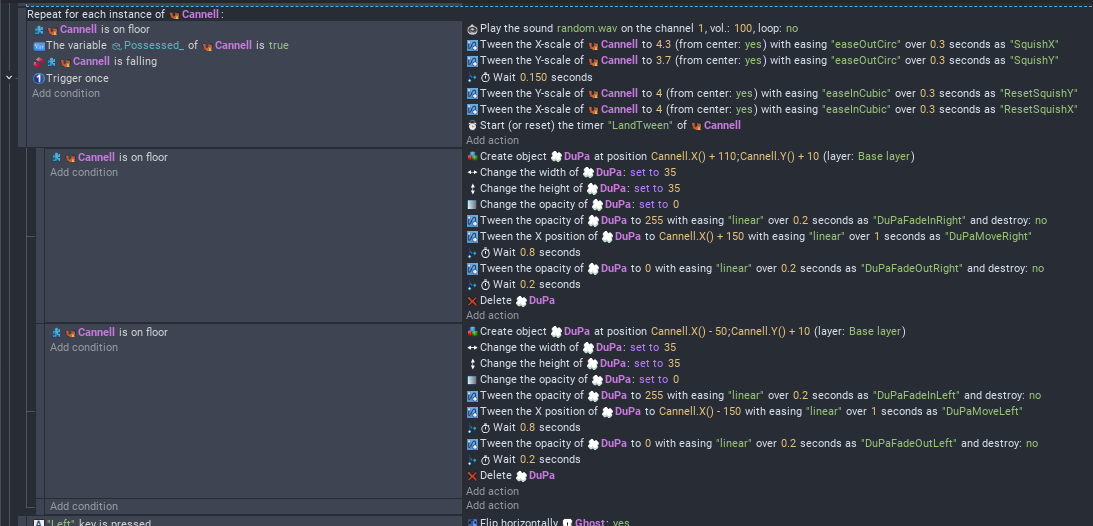
Task: Click the Play sound action speaker icon
Action: (472, 29)
